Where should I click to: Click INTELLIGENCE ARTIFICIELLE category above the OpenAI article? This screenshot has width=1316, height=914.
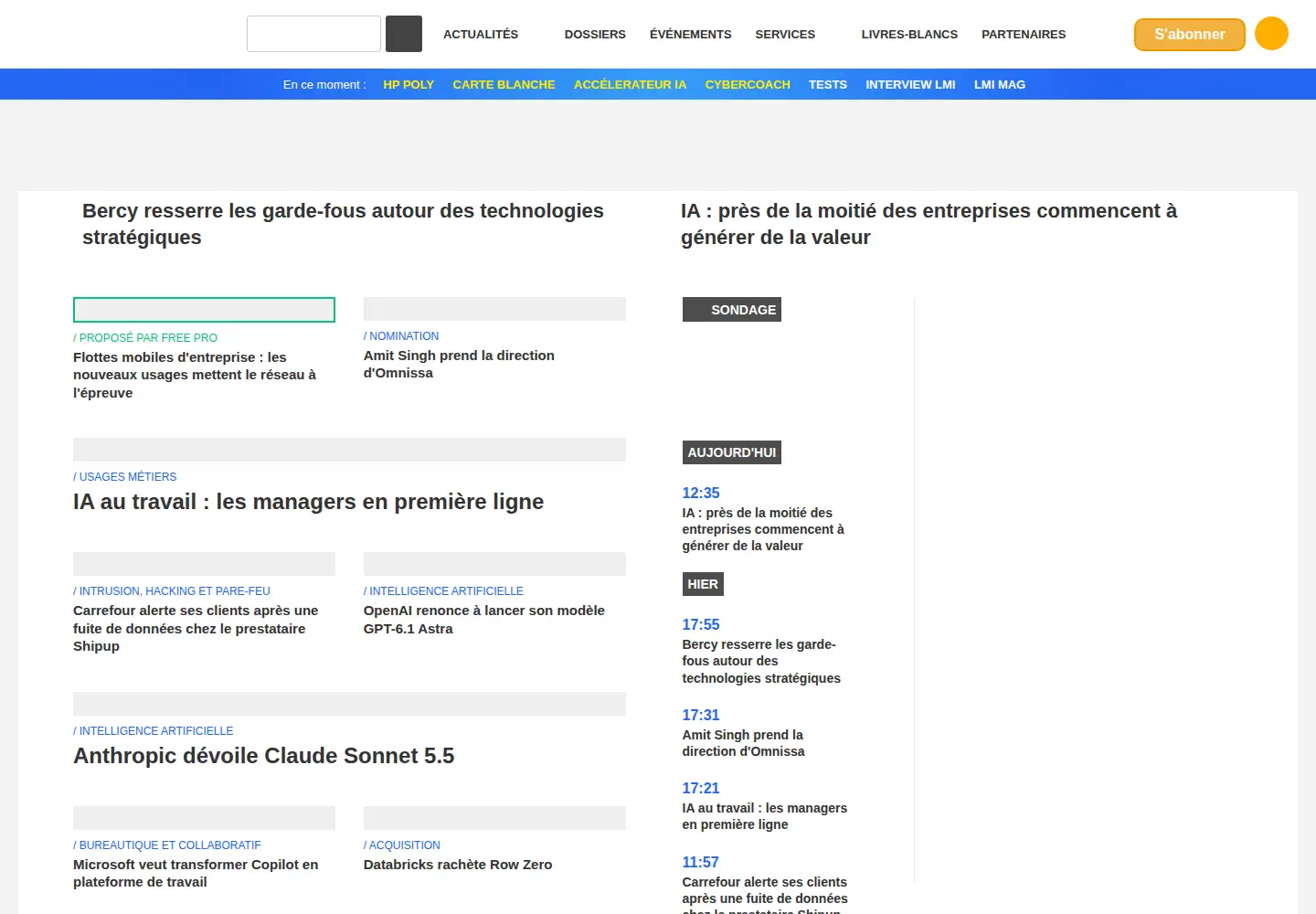443,591
